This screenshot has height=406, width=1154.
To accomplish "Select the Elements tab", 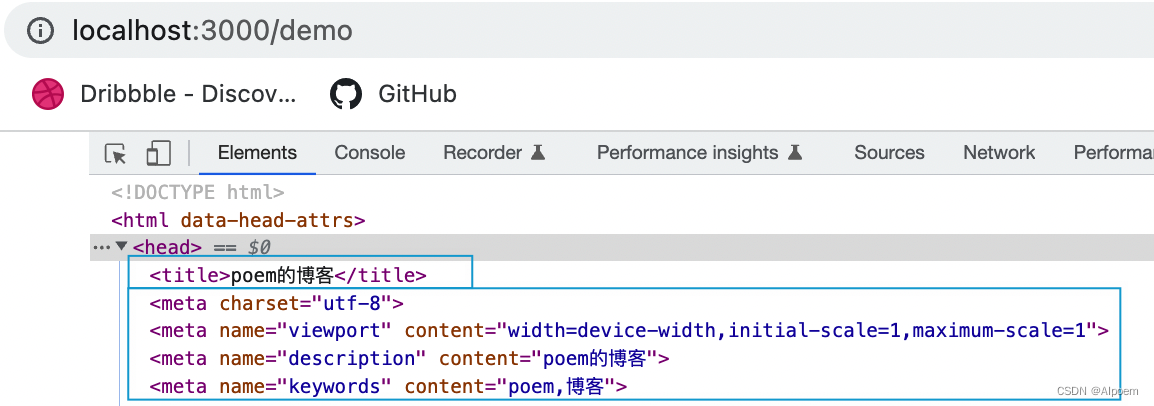I will point(258,152).
